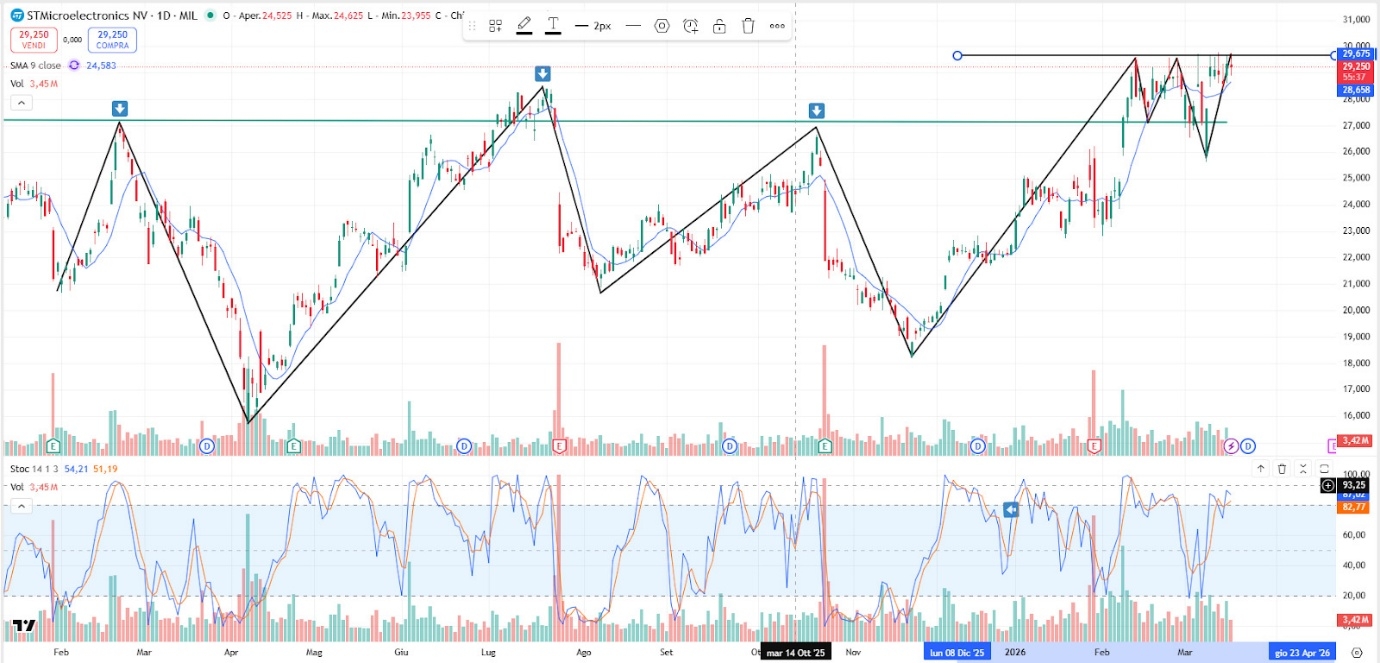The image size is (1380, 663).
Task: Collapse the stochastic pane indicator legend
Action: coord(22,506)
